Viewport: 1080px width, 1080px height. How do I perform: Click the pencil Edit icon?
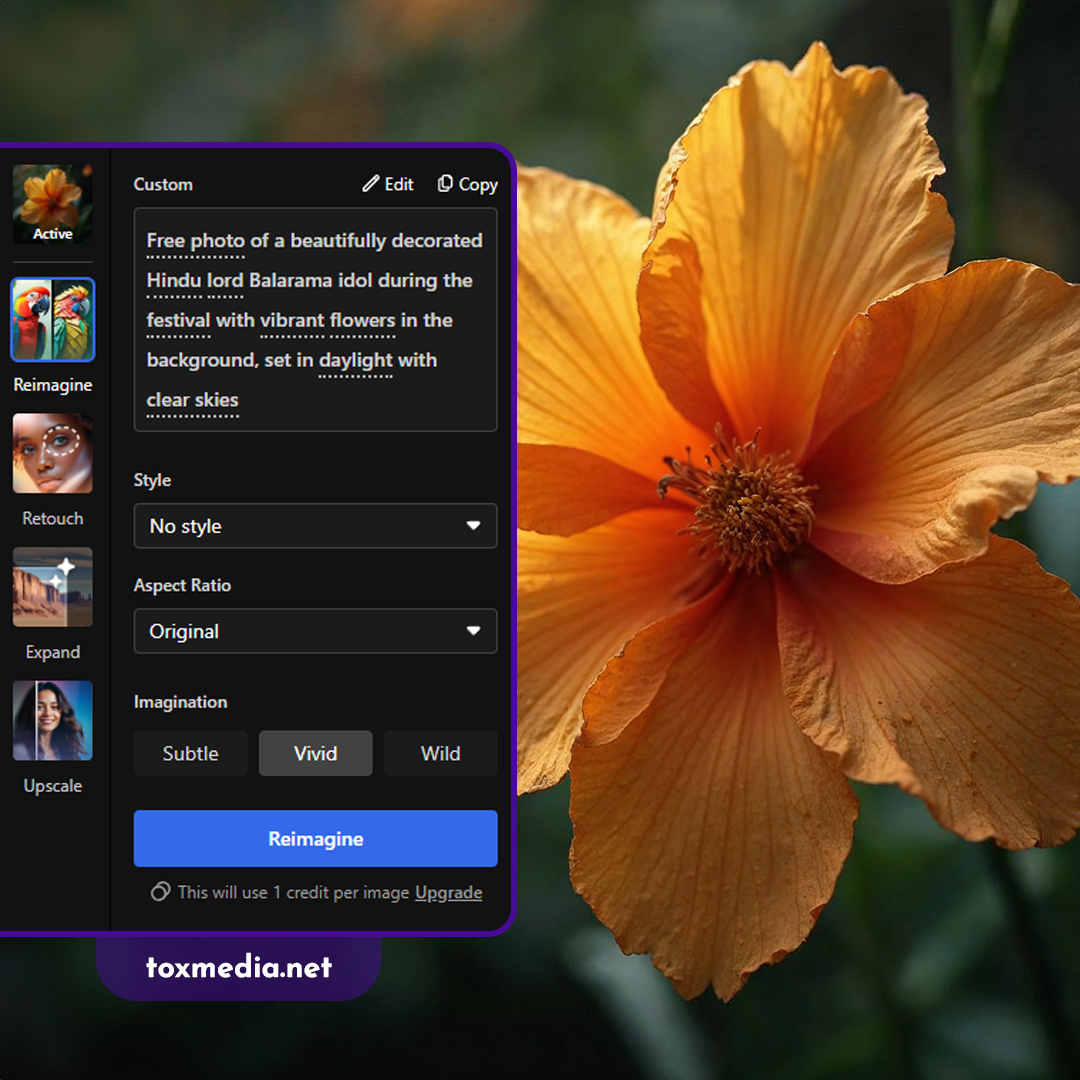pos(371,184)
